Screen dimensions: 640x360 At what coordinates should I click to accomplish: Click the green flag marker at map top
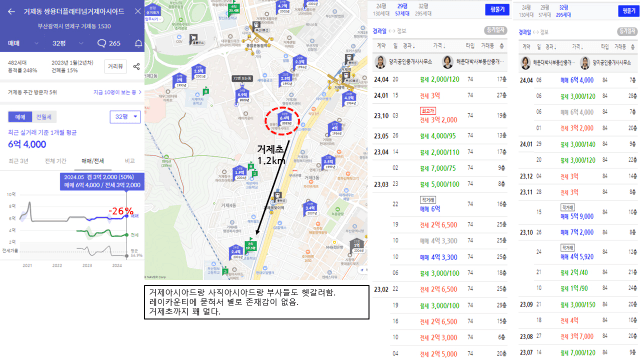point(234,9)
